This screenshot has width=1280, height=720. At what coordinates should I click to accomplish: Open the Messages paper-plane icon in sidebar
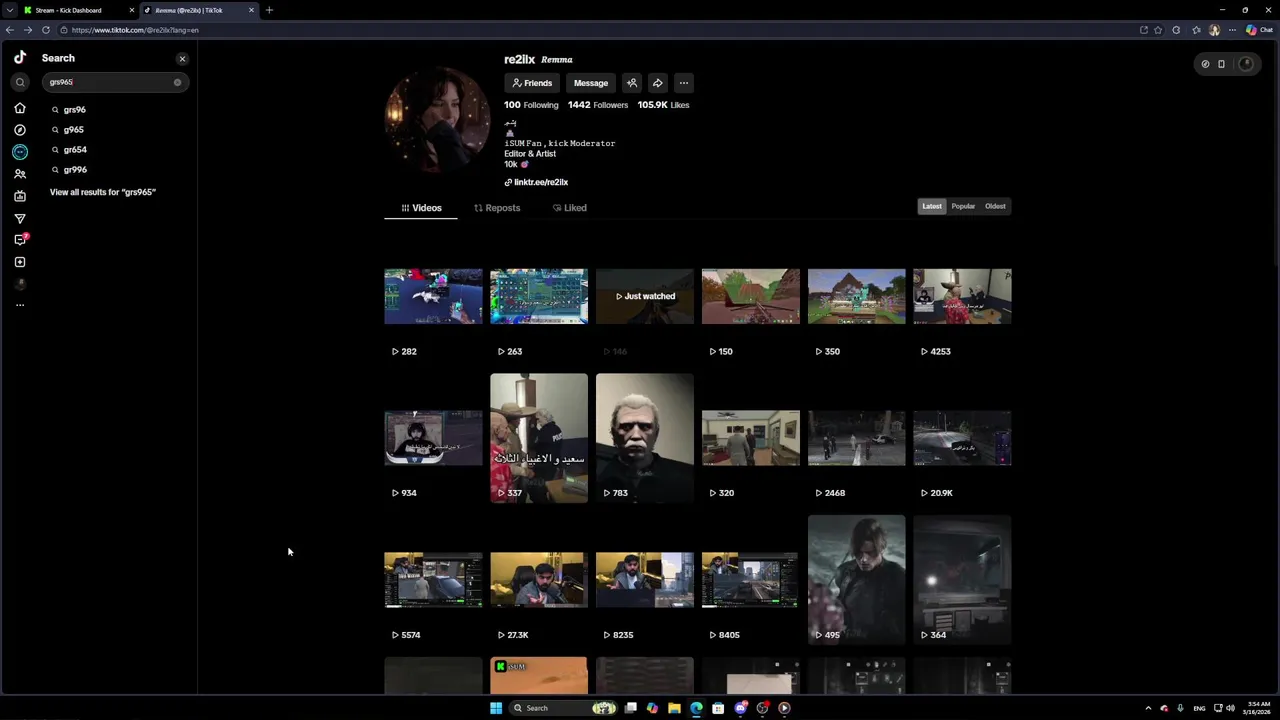pyautogui.click(x=20, y=218)
